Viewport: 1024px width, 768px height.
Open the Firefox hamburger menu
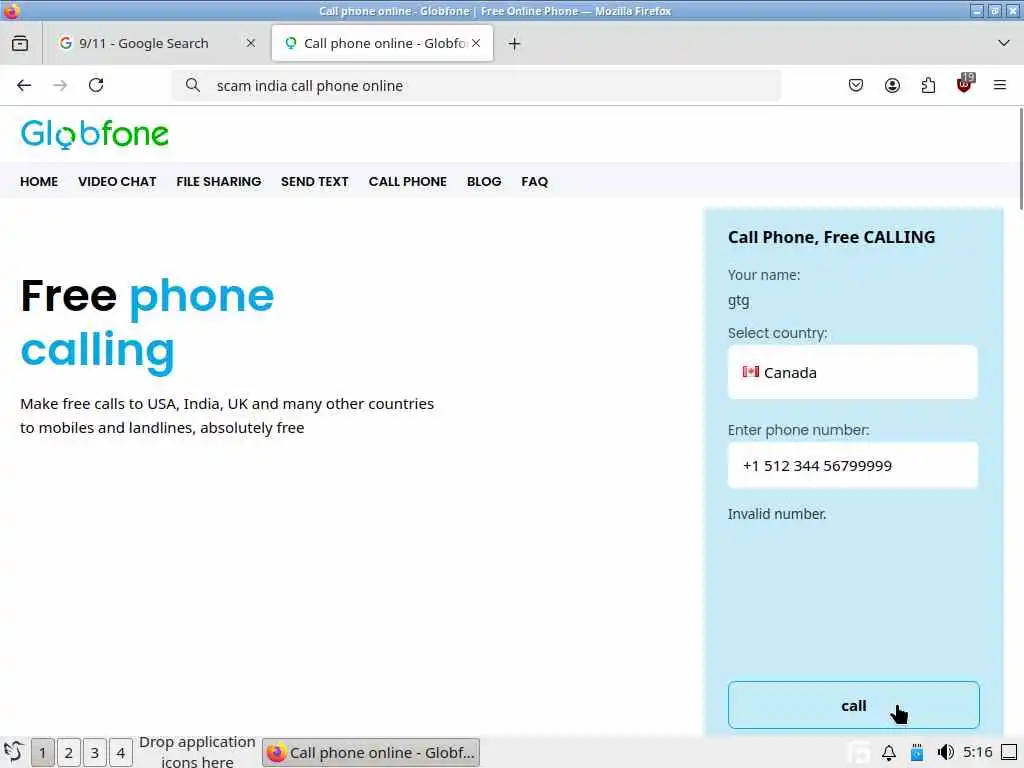pyautogui.click(x=1000, y=86)
